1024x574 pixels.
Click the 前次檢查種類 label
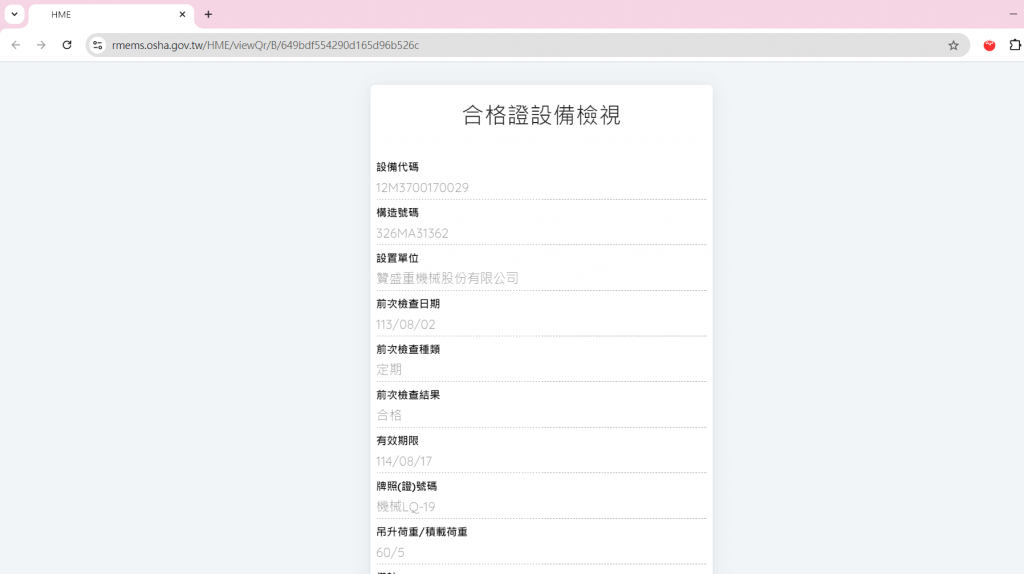(x=408, y=349)
